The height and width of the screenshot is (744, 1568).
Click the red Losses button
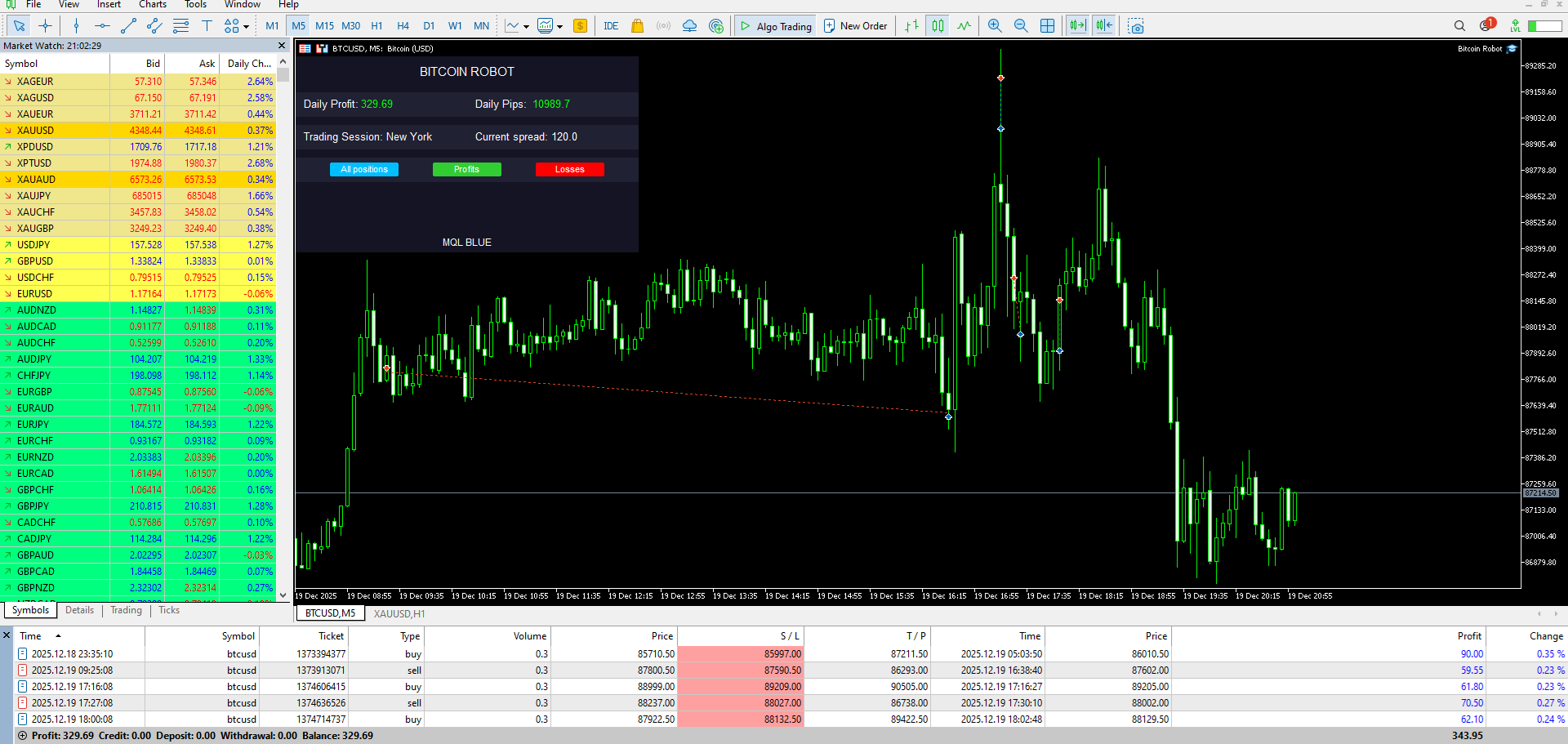pos(570,170)
